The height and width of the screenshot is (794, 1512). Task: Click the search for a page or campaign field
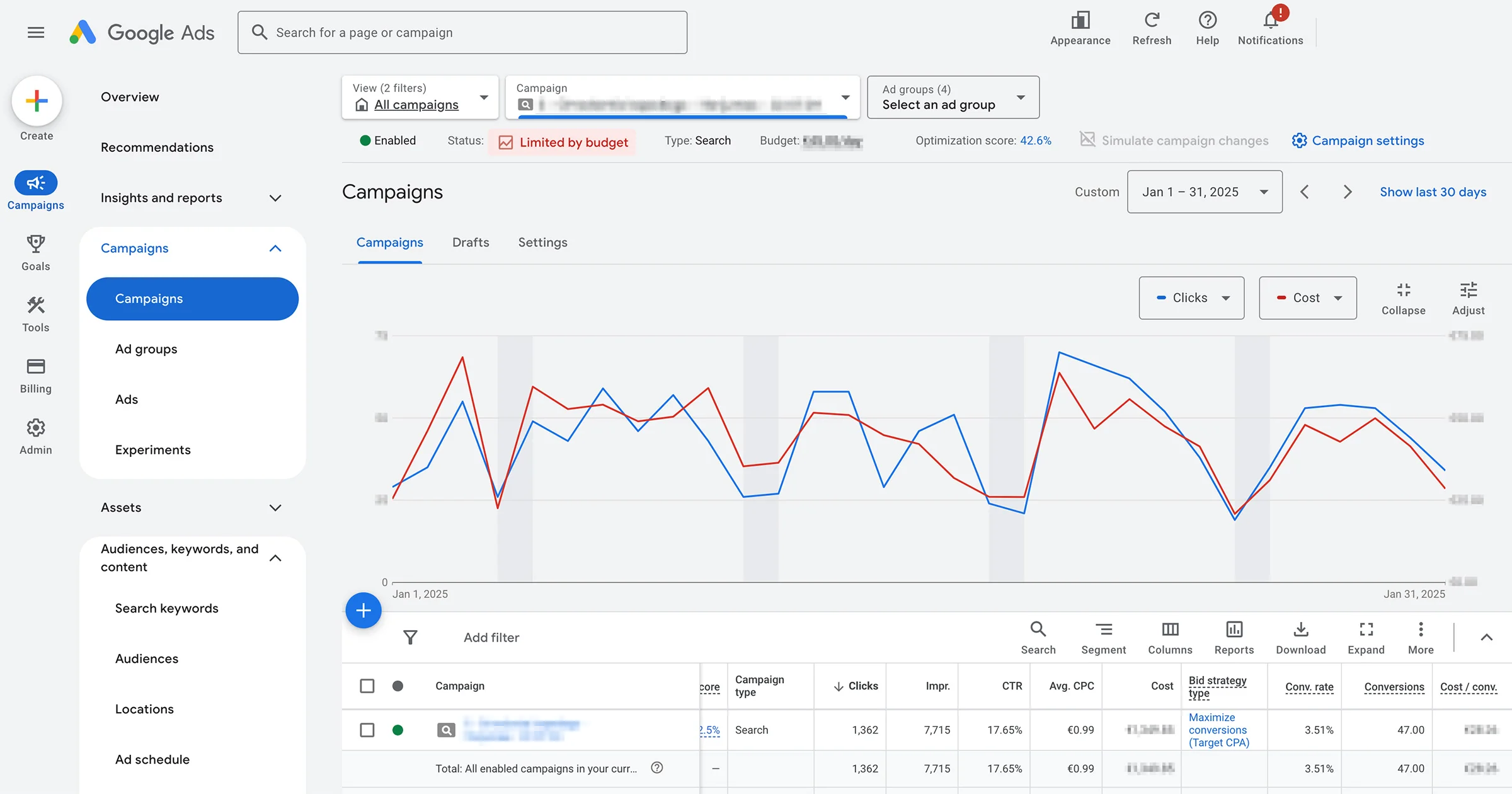pos(462,32)
